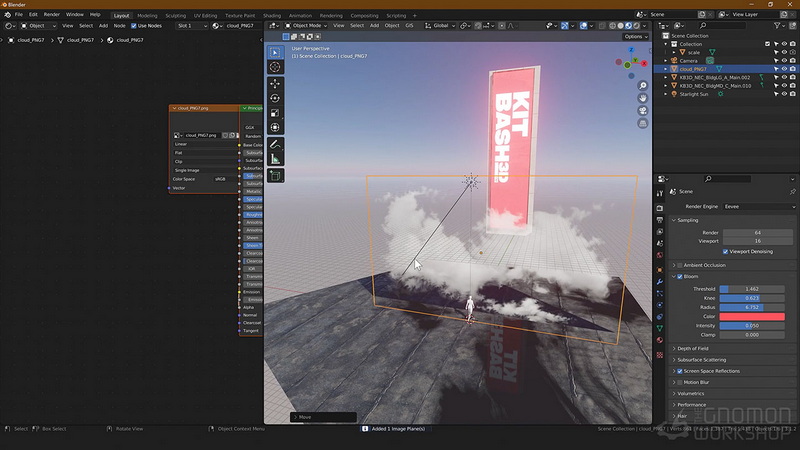Viewport: 800px width, 450px height.
Task: Switch perspective/orthographic with the grid gizmo icon
Action: click(x=643, y=123)
